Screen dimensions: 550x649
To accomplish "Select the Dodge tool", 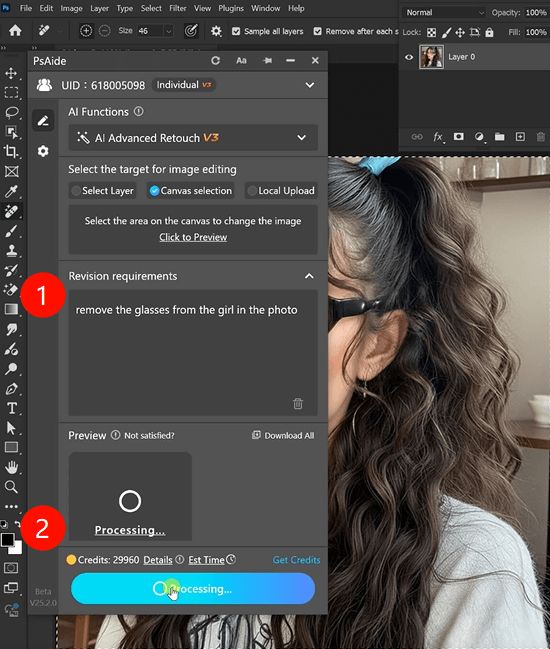I will coord(11,368).
